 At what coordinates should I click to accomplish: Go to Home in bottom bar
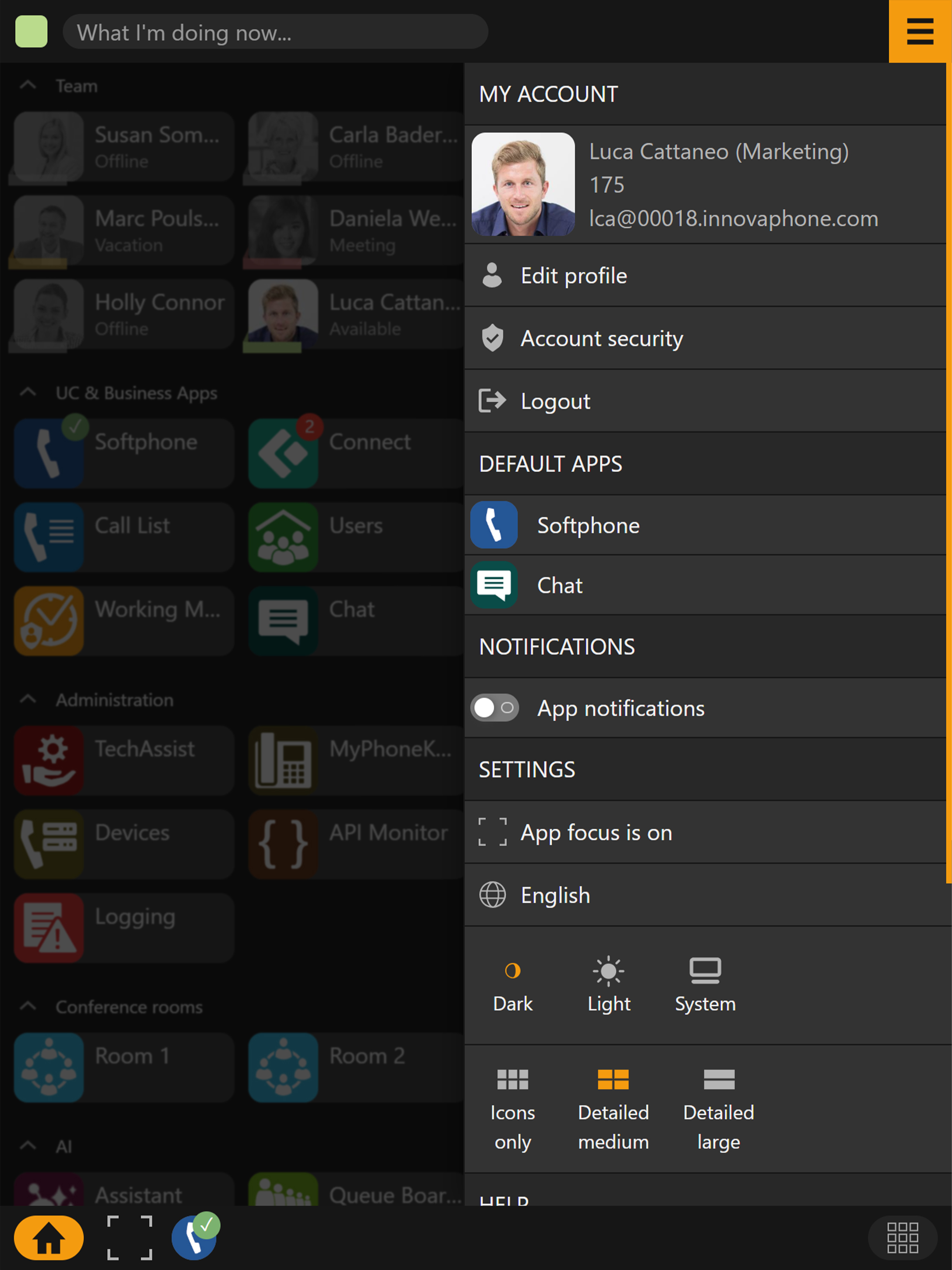coord(49,1238)
